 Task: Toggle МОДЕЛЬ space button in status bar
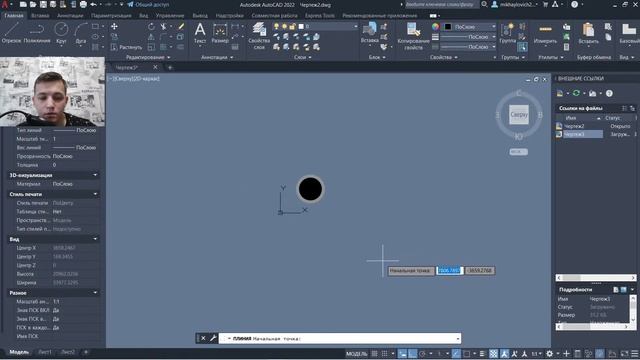point(357,353)
